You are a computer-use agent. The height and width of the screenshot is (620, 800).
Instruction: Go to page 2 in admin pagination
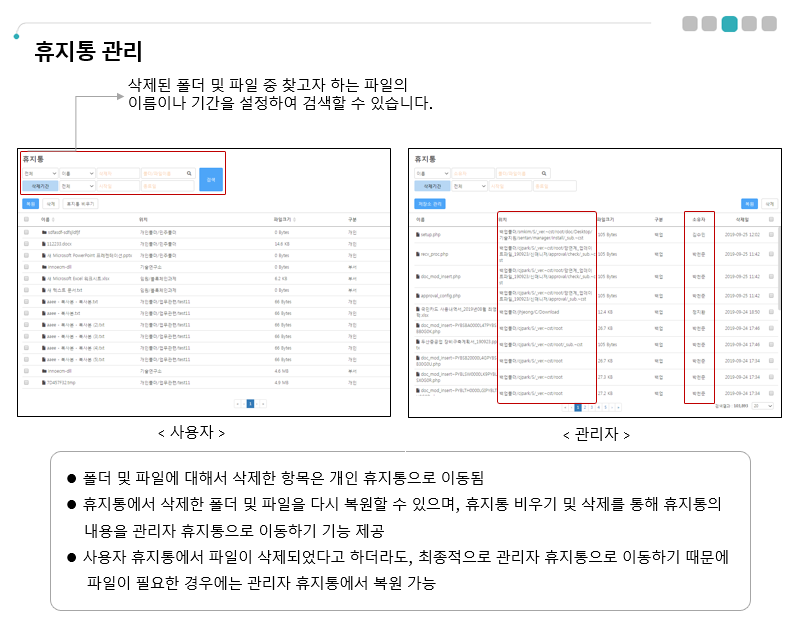585,407
